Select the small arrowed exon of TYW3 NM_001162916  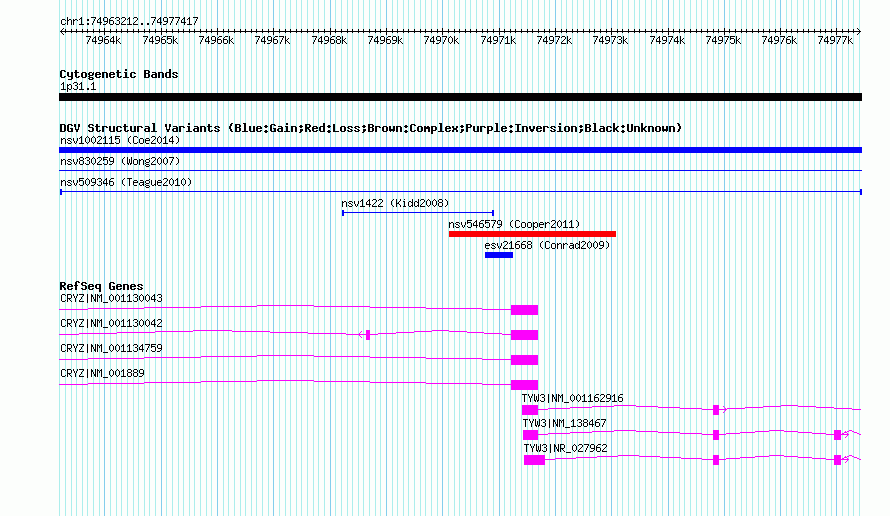tap(718, 410)
